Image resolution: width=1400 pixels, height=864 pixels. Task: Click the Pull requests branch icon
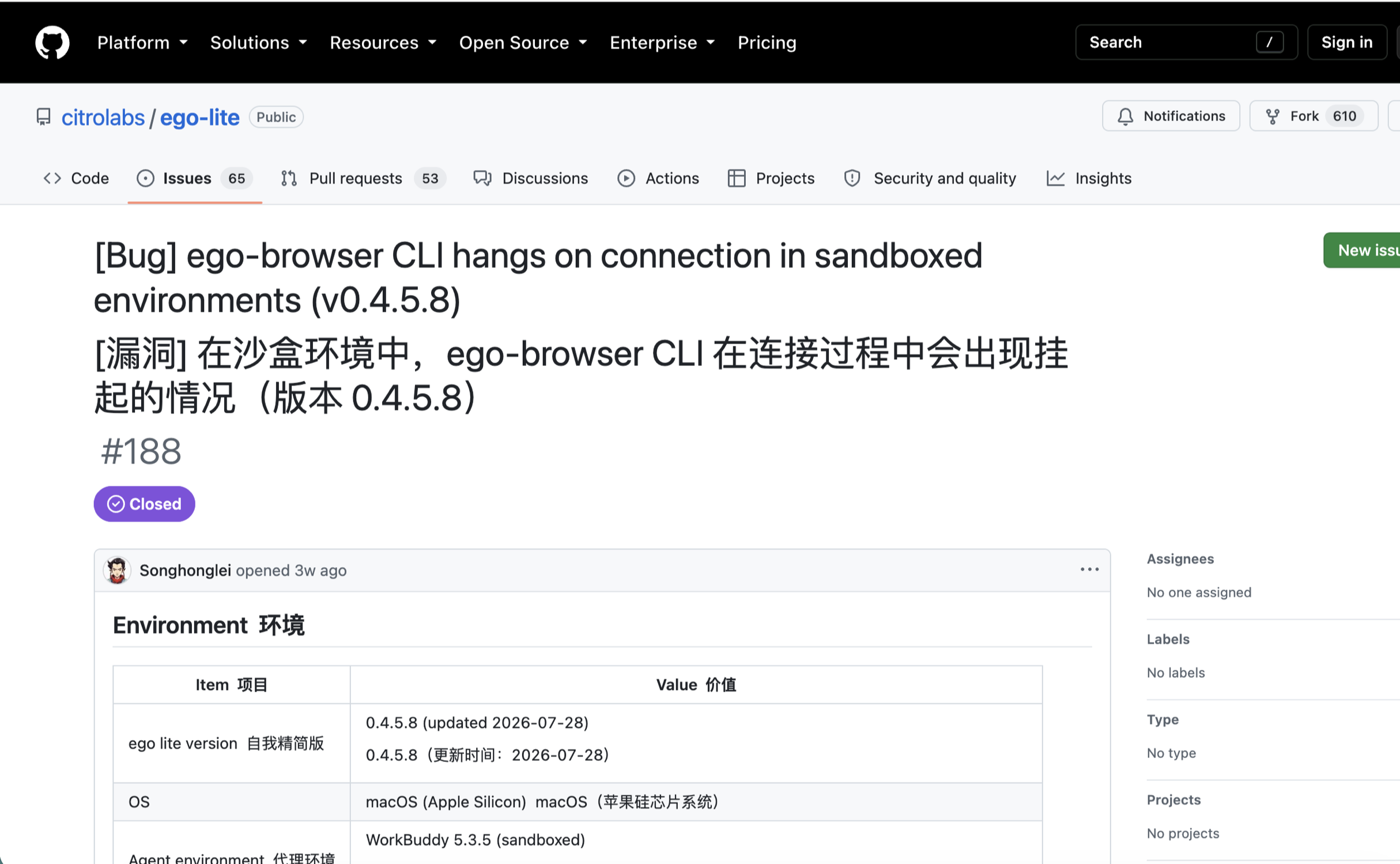[x=289, y=178]
